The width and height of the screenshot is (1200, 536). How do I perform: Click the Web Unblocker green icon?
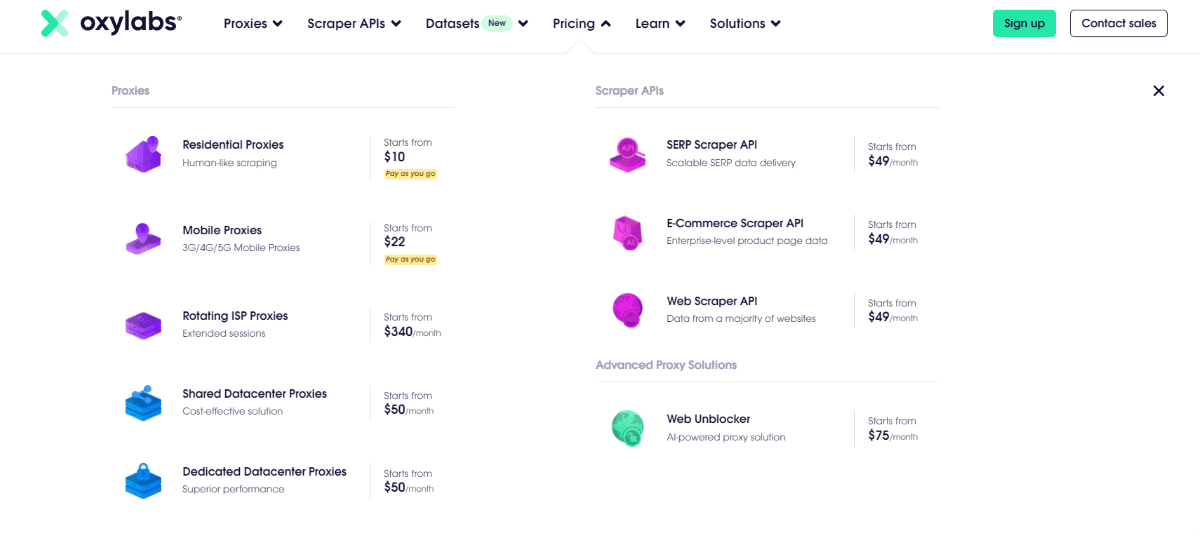(x=627, y=428)
